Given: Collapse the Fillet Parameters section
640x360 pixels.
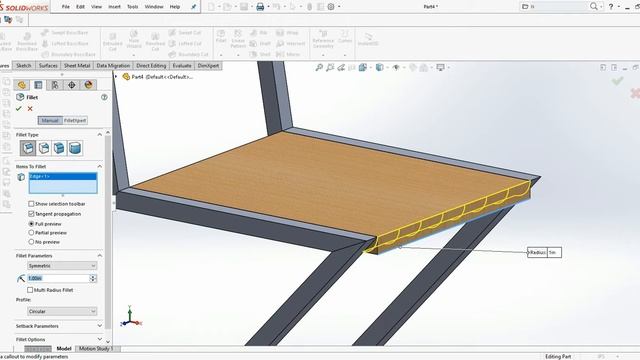Looking at the screenshot, I should tap(100, 256).
